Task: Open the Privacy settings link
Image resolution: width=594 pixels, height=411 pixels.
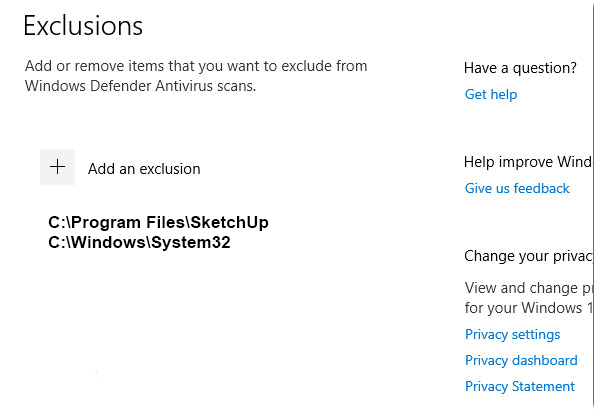Action: [x=513, y=334]
